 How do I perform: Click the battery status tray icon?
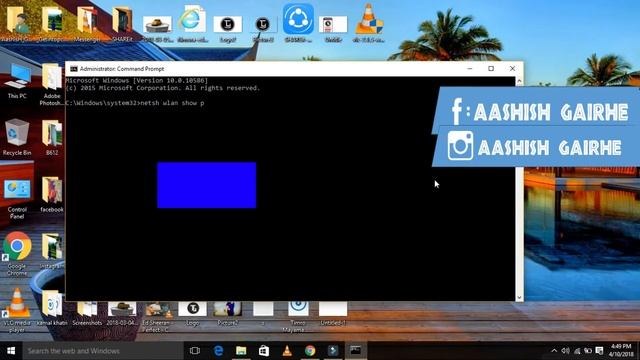[588, 351]
